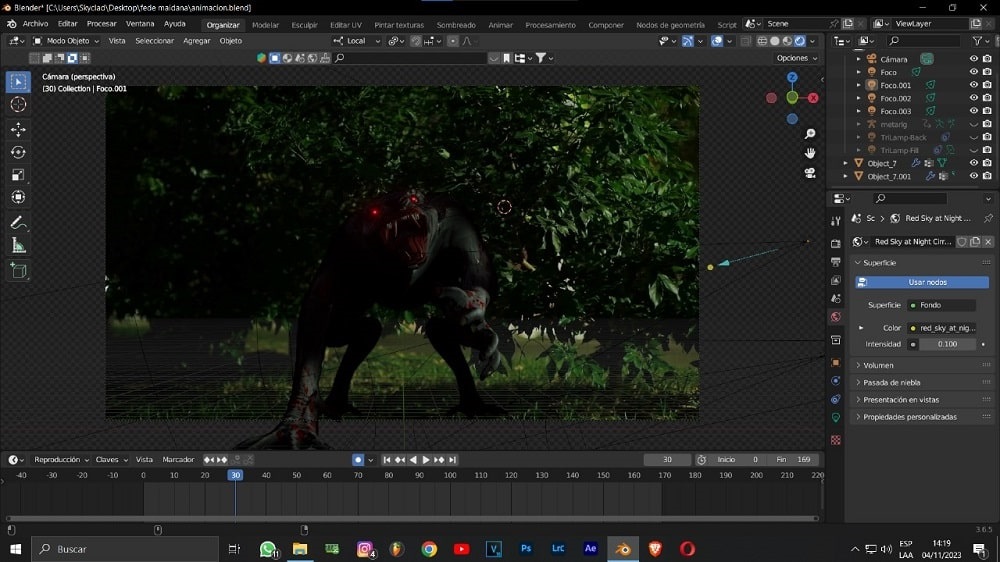
Task: Expand the Object_7 tree item
Action: tap(845, 163)
